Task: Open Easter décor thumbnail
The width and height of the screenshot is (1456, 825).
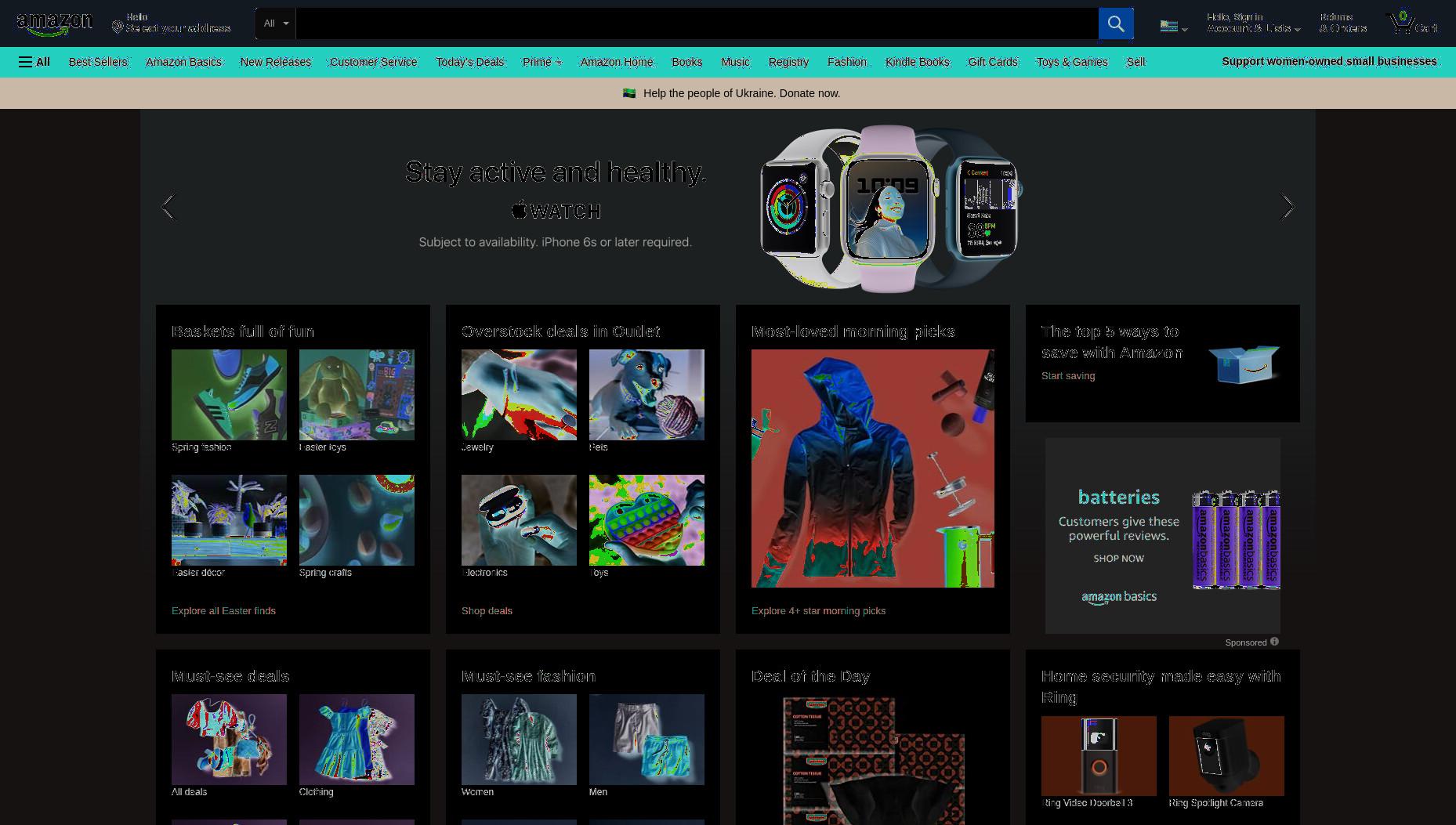Action: (x=229, y=520)
